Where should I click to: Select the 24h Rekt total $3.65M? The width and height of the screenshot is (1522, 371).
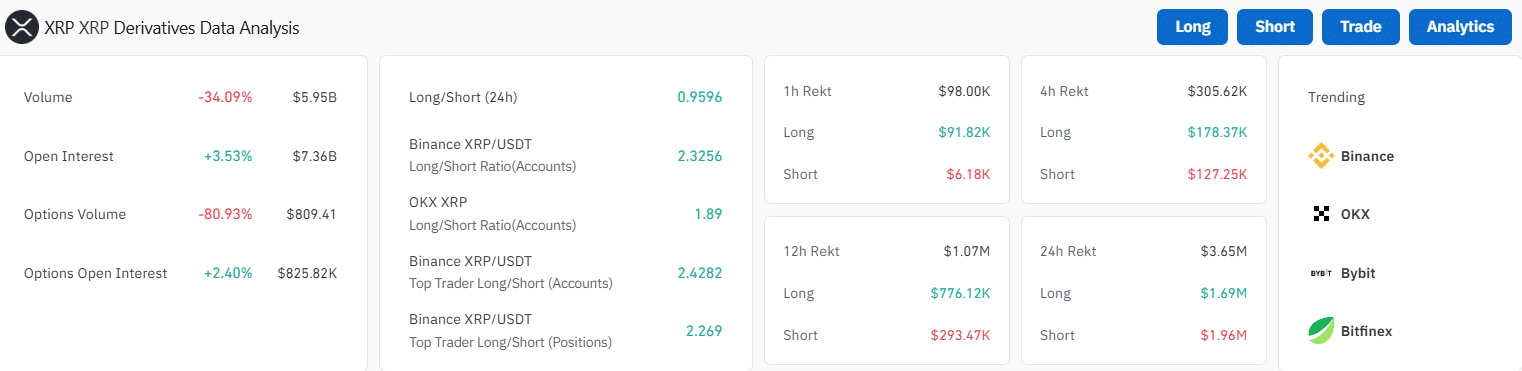point(1224,251)
